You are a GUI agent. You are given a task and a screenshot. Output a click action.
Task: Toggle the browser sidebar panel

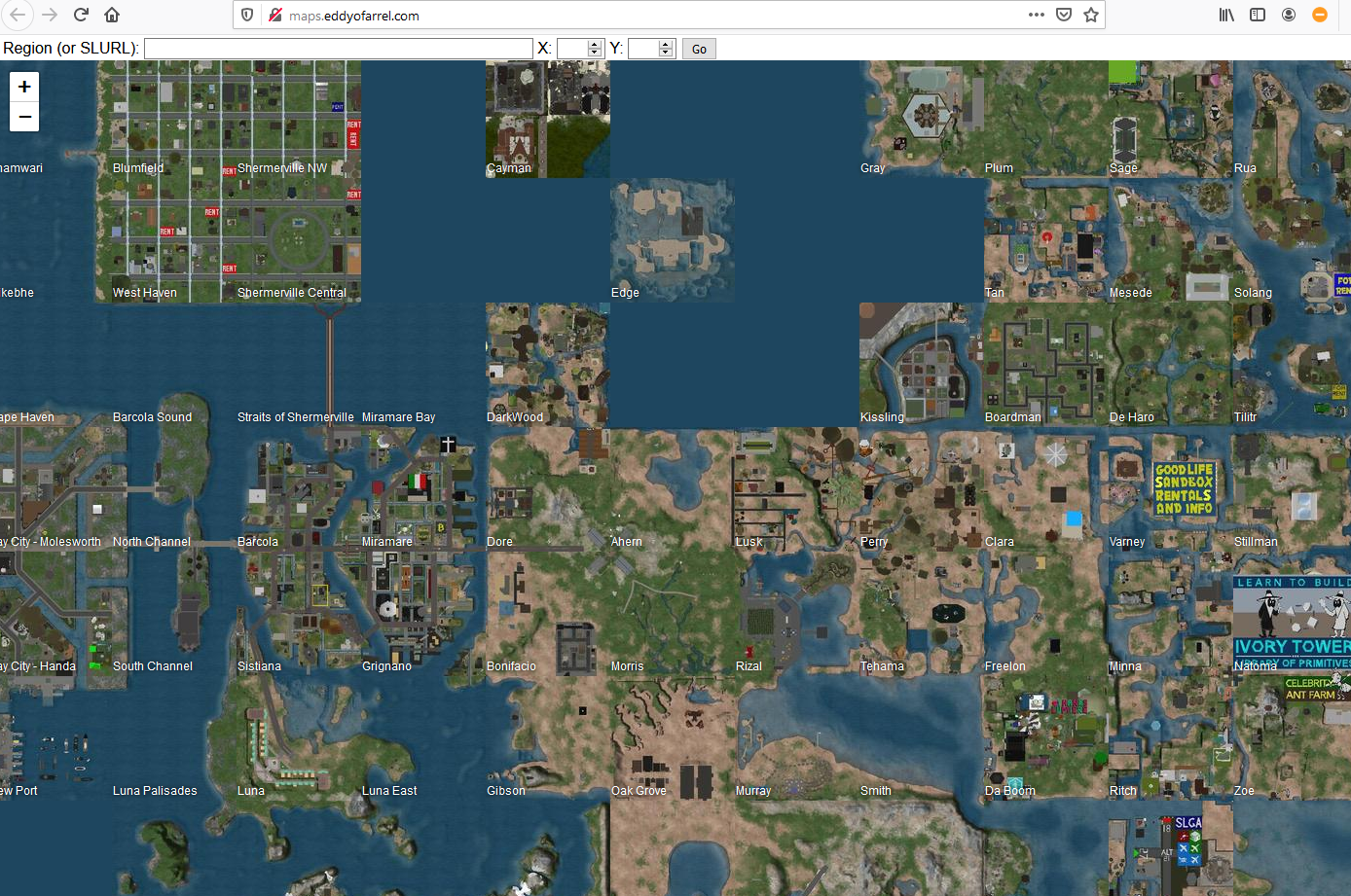pyautogui.click(x=1258, y=15)
